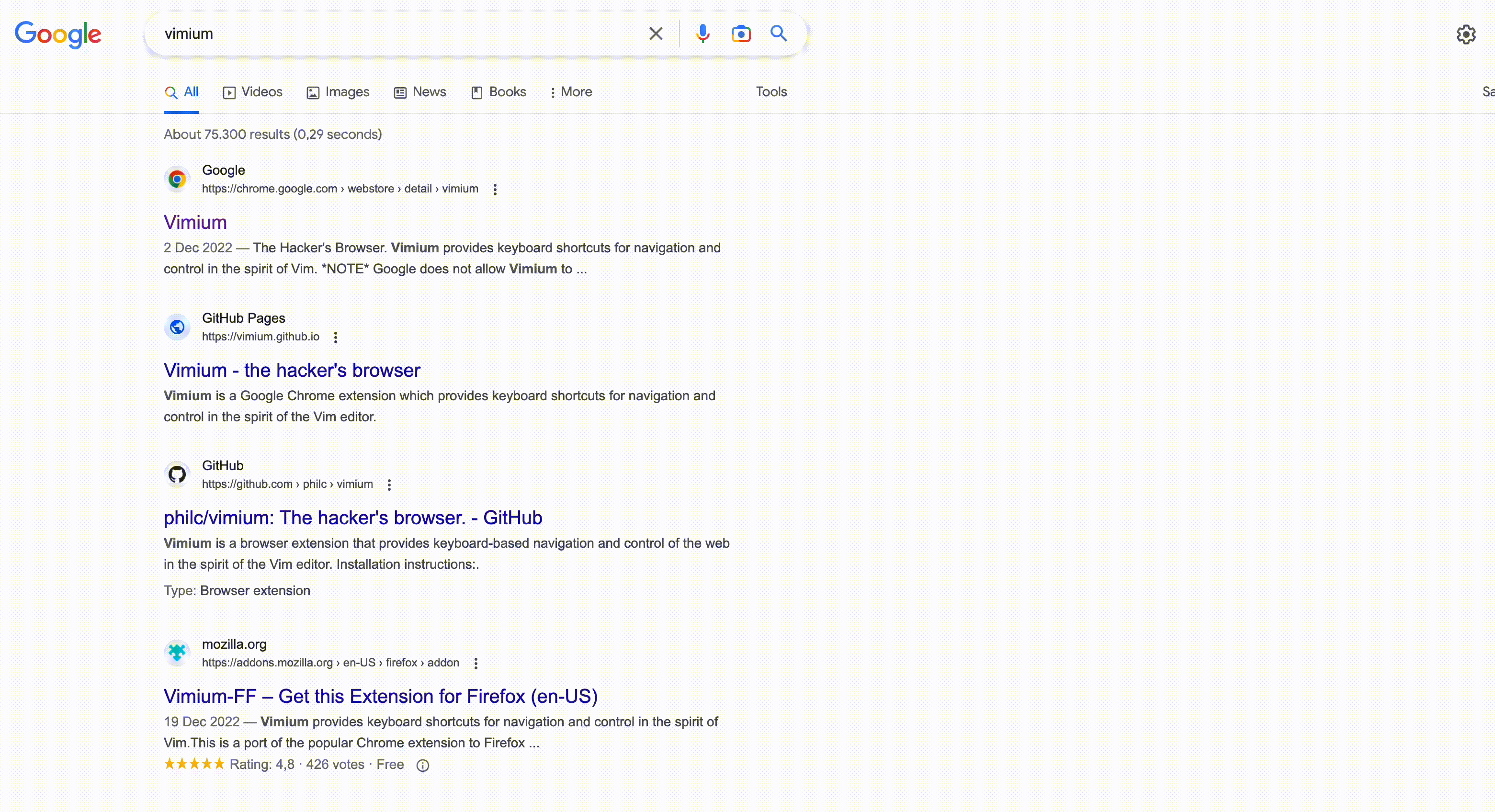Open the Tools options
The height and width of the screenshot is (812, 1495).
pos(770,92)
